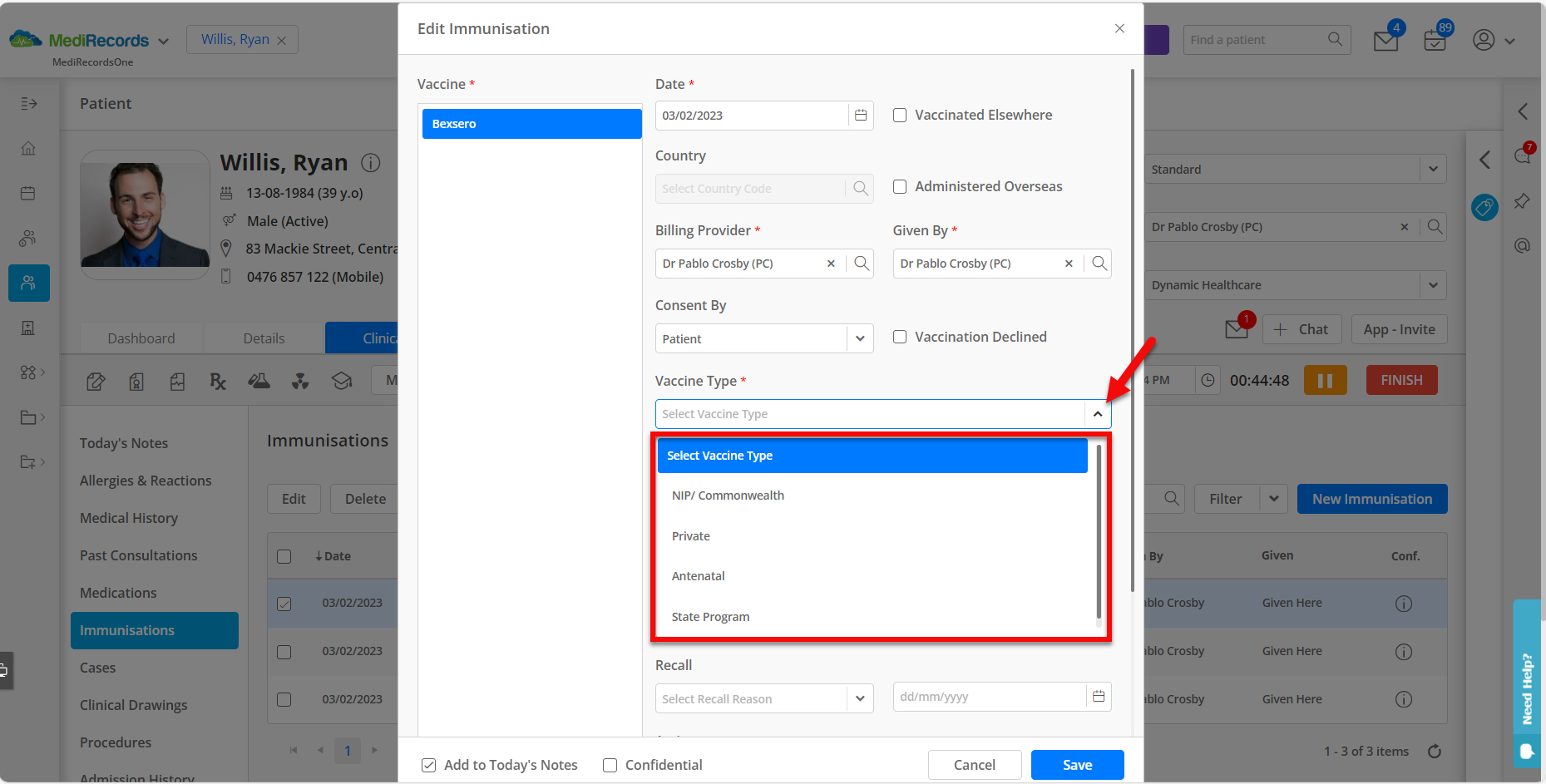This screenshot has width=1546, height=784.
Task: Click the pin icon in right sidebar
Action: (x=1522, y=201)
